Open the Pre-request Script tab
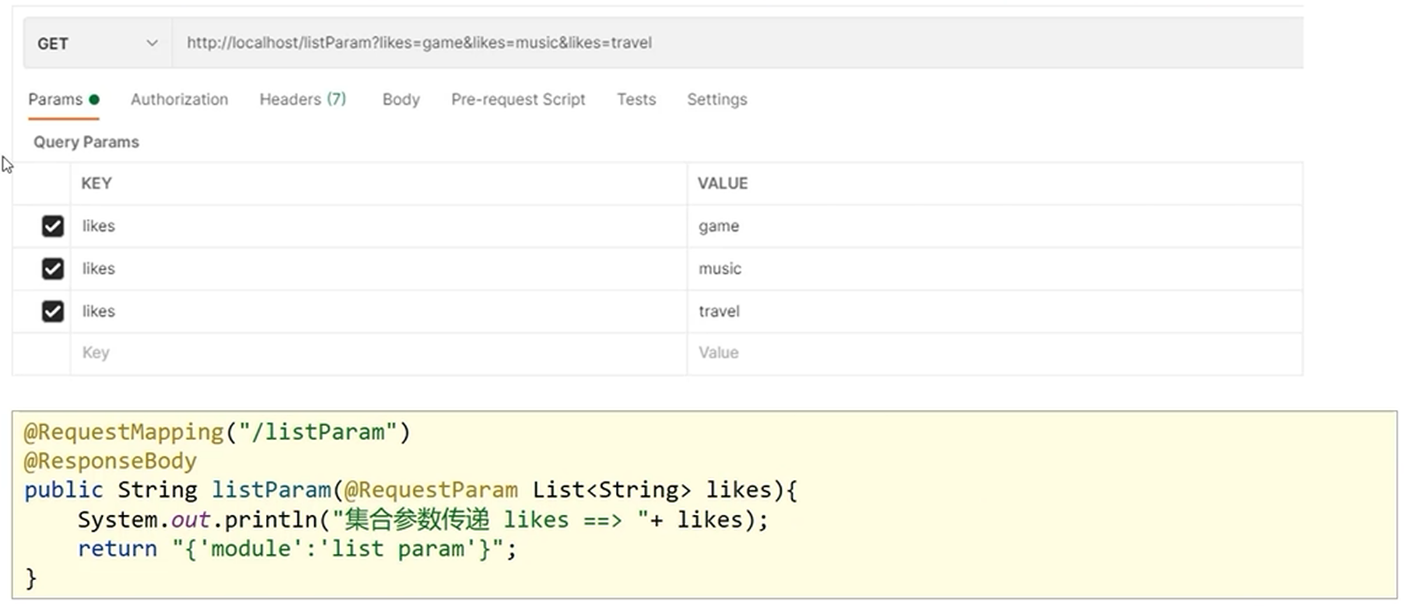 pyautogui.click(x=518, y=99)
